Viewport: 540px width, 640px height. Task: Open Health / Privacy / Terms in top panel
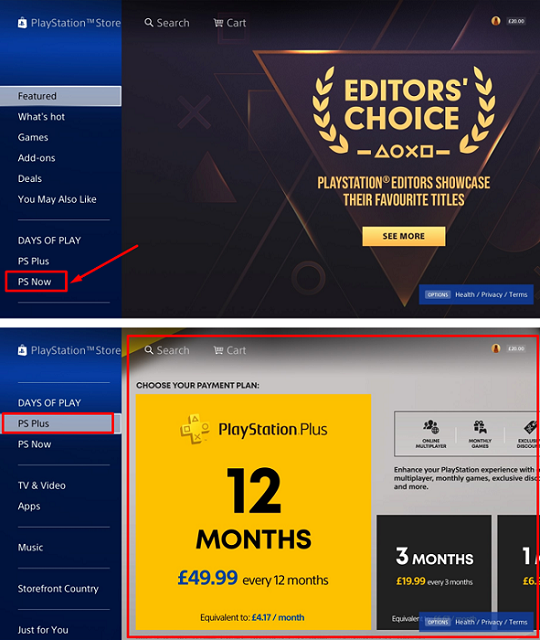pyautogui.click(x=491, y=295)
